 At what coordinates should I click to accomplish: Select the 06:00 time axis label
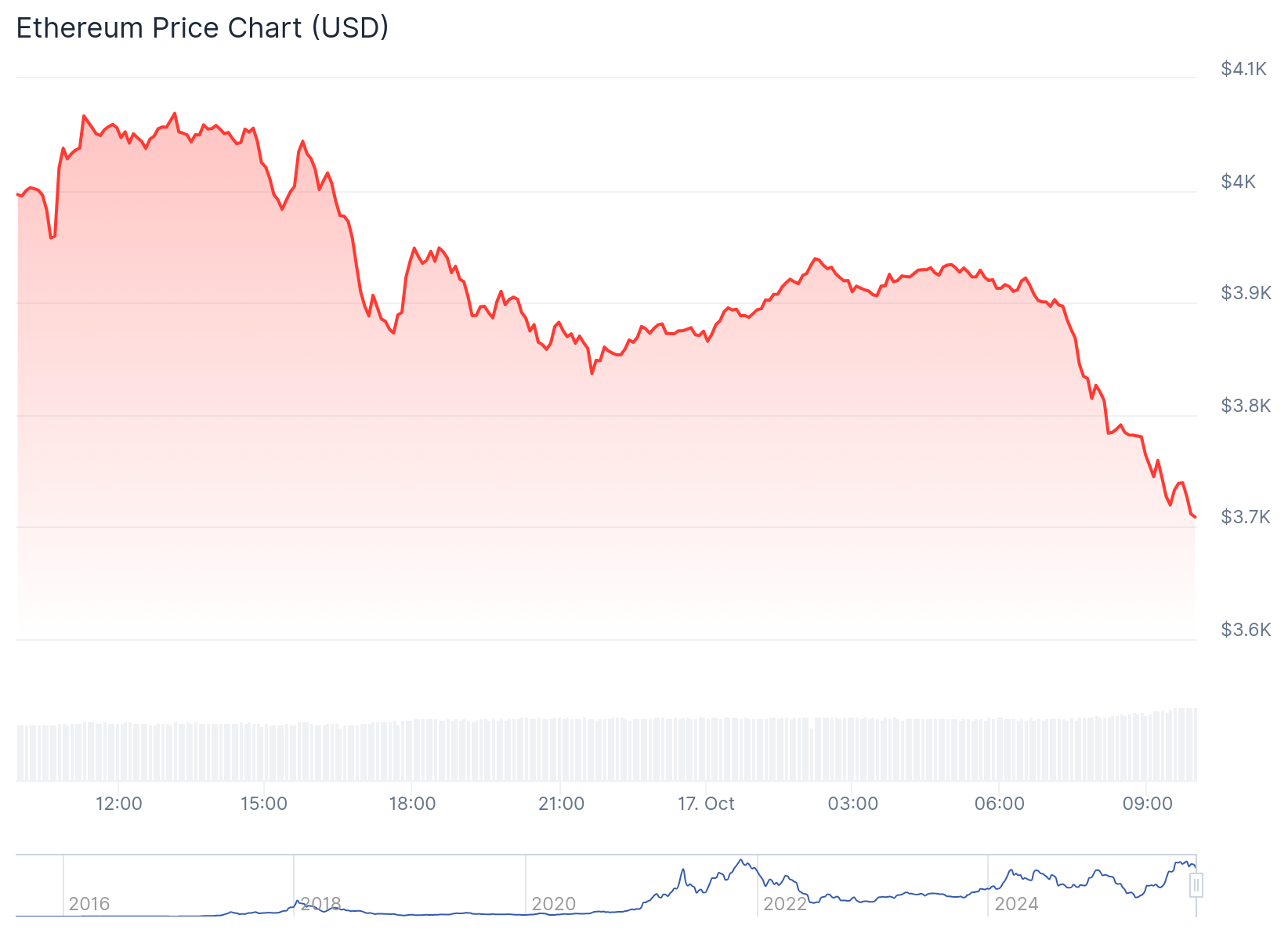999,804
